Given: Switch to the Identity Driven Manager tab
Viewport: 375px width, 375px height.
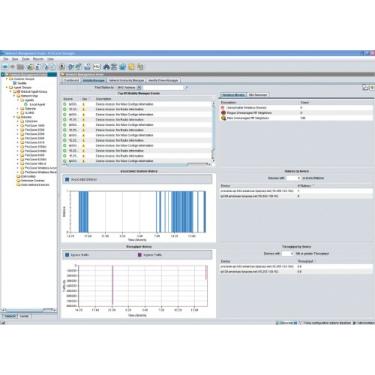Looking at the screenshot, I should (163, 81).
